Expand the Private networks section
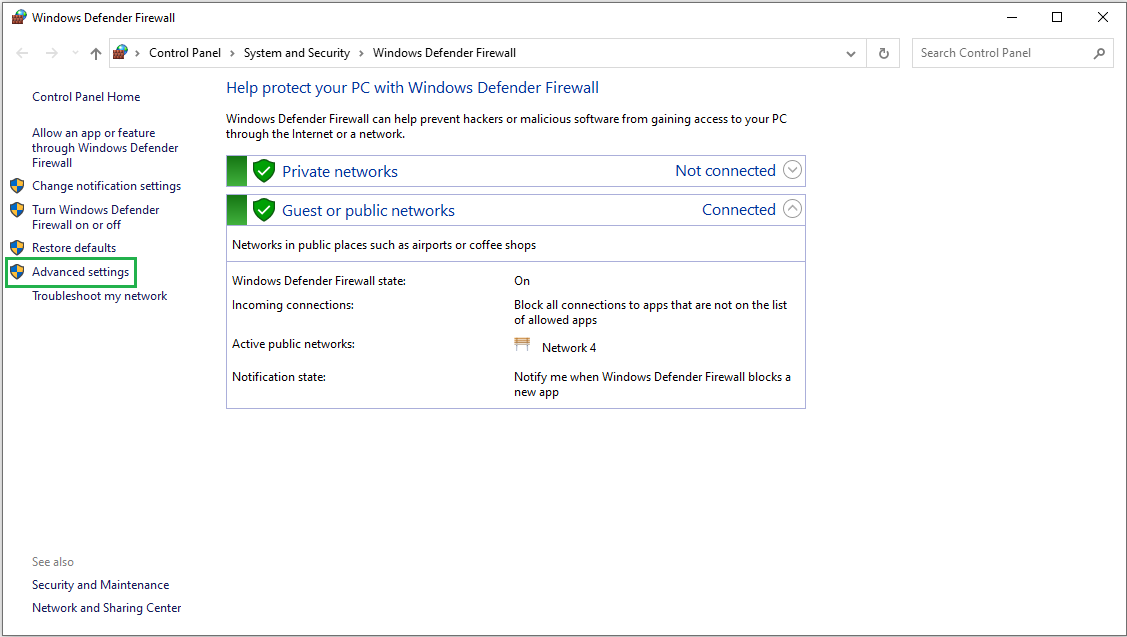 click(x=792, y=170)
